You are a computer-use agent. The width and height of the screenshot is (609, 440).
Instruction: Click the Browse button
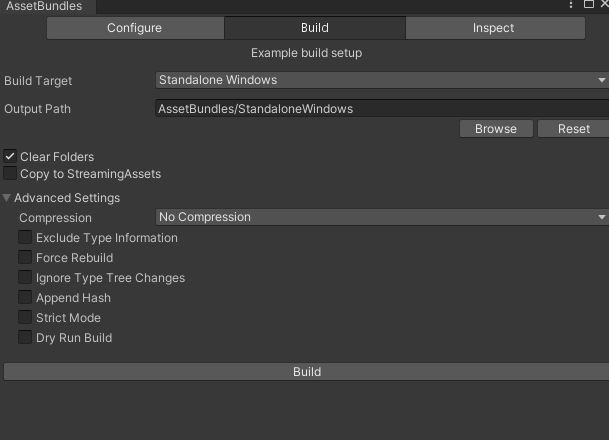point(495,129)
